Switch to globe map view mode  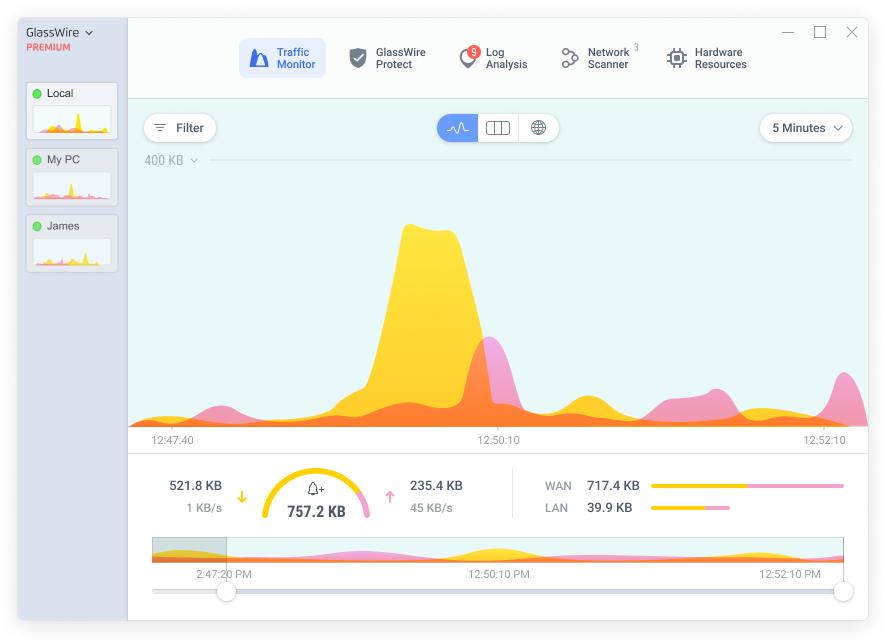(x=538, y=128)
